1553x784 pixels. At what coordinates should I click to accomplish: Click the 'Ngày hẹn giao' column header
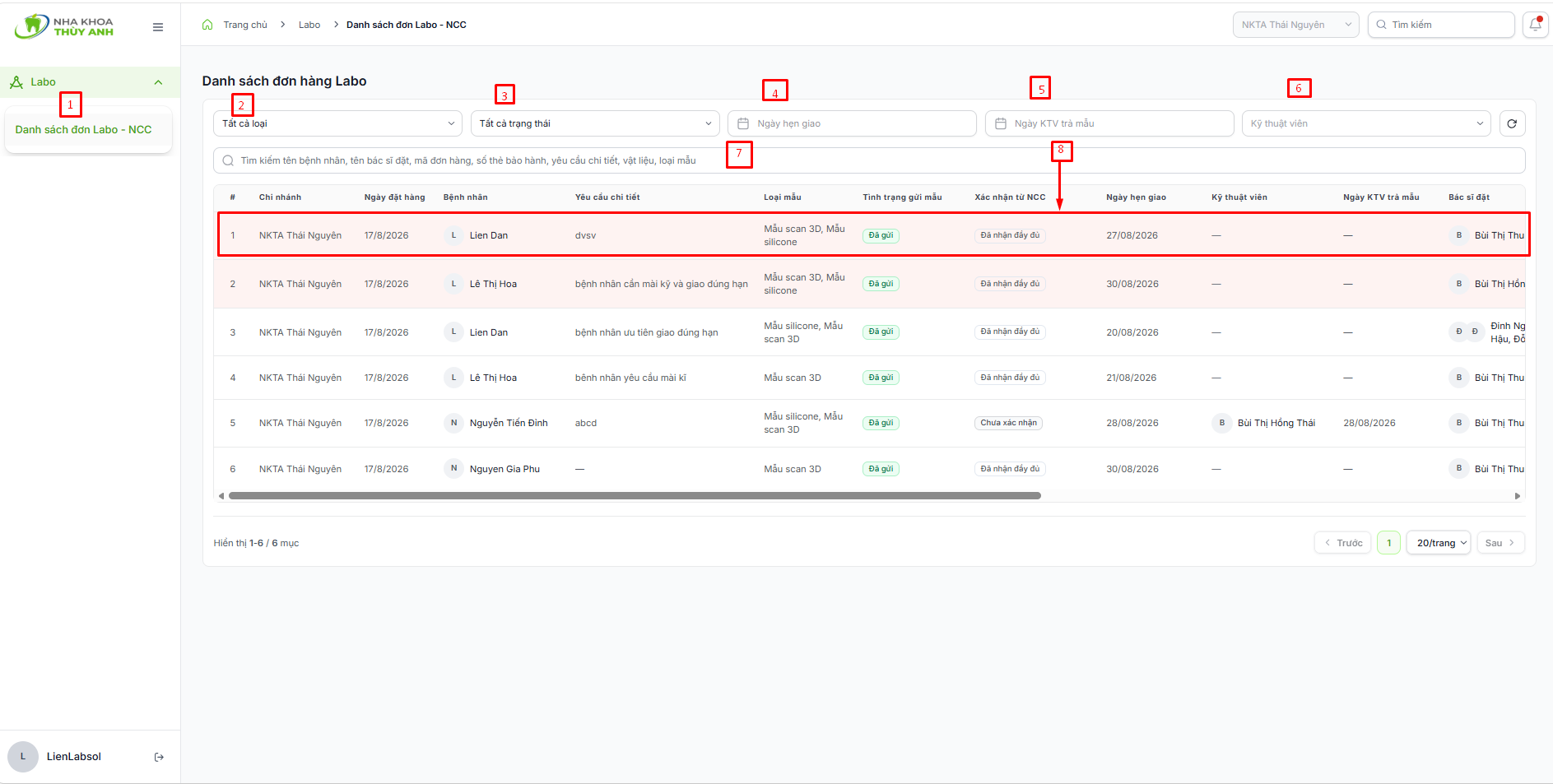(x=1136, y=197)
